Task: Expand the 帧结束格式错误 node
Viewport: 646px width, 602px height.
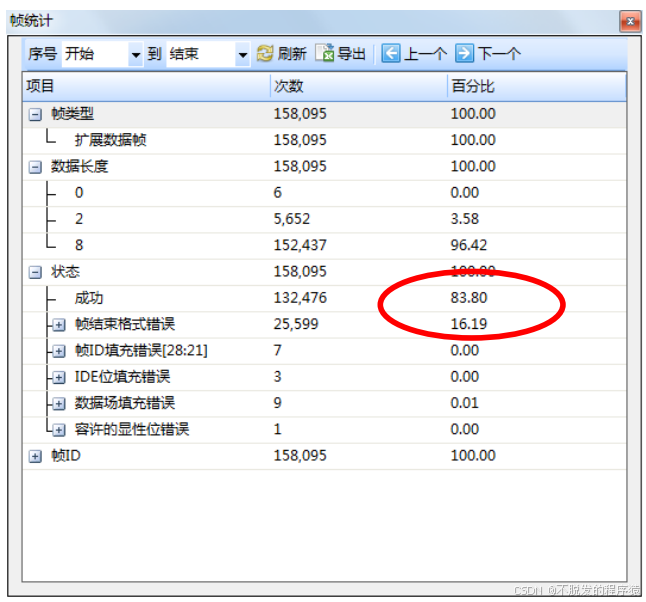Action: pos(59,325)
